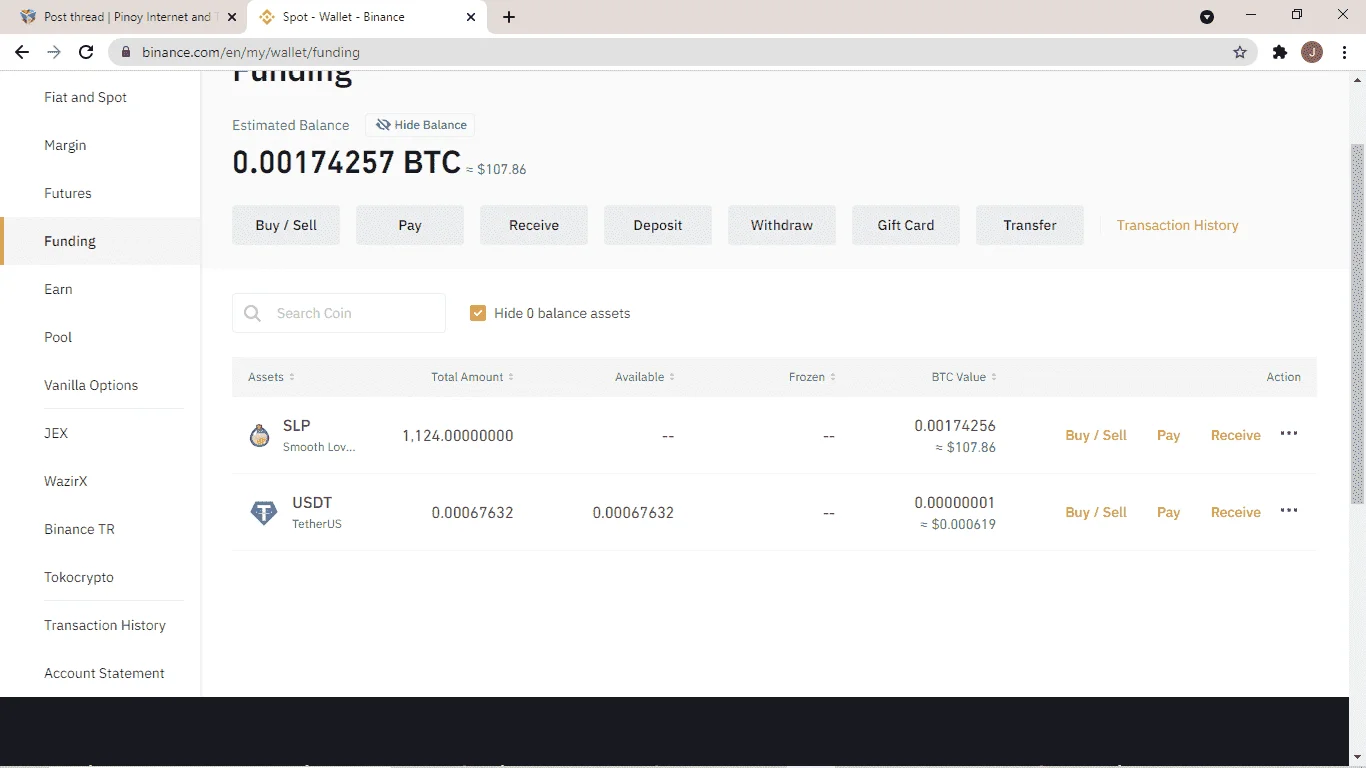1366x768 pixels.
Task: Open Fiat and Spot wallet
Action: click(x=86, y=97)
